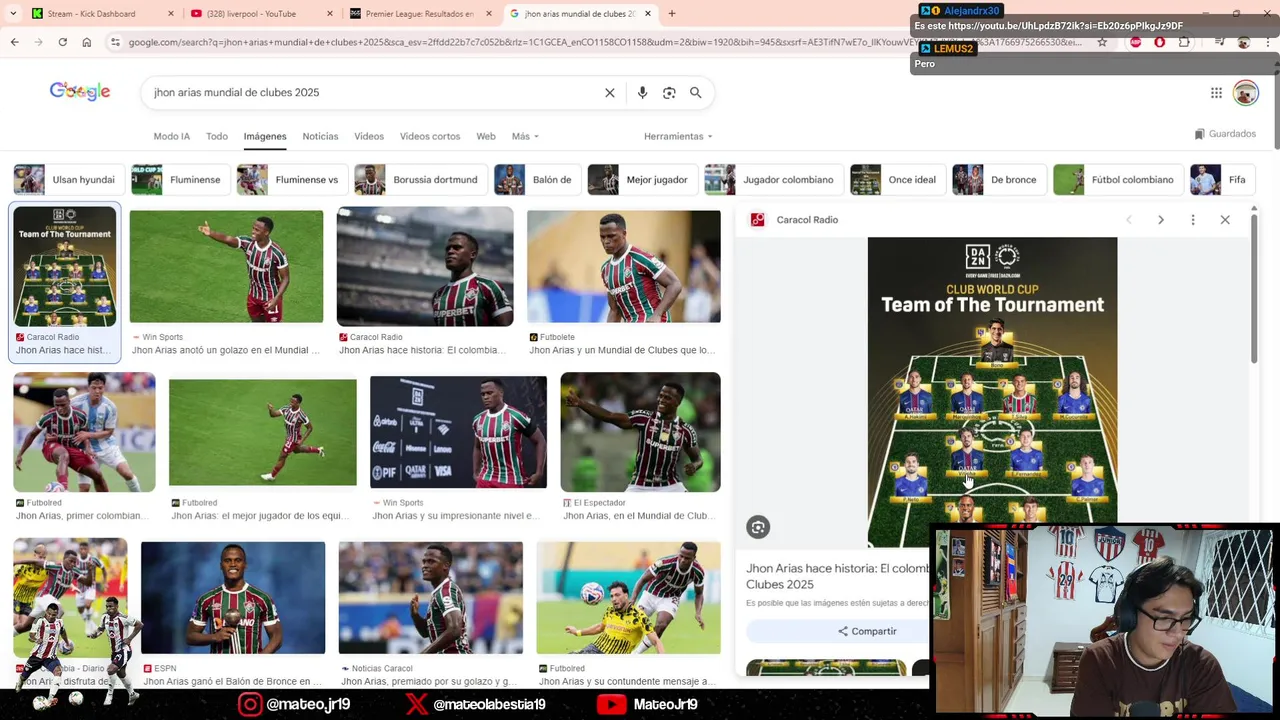
Task: Filter by the De bronce chip
Action: pos(999,180)
